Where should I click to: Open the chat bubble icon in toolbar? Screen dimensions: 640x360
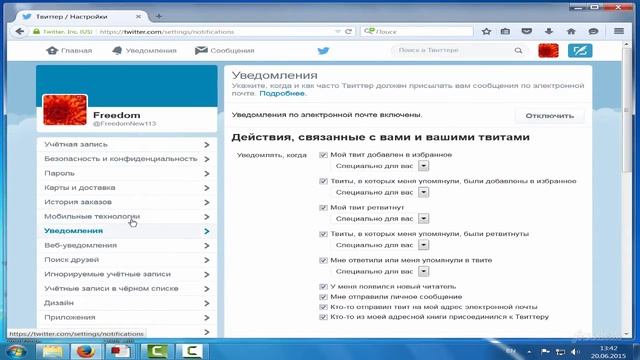coord(593,31)
